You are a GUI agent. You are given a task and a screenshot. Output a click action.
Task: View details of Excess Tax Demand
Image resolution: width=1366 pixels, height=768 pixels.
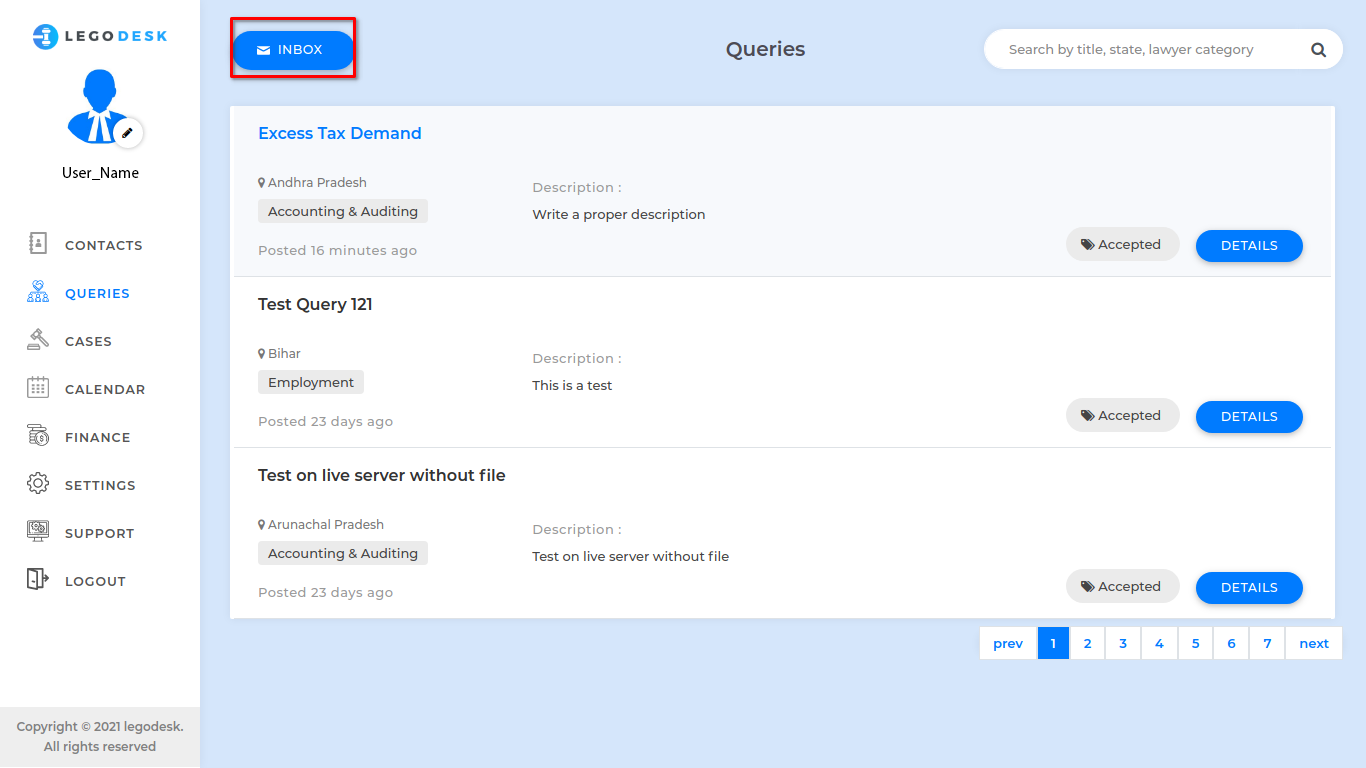(x=1249, y=245)
